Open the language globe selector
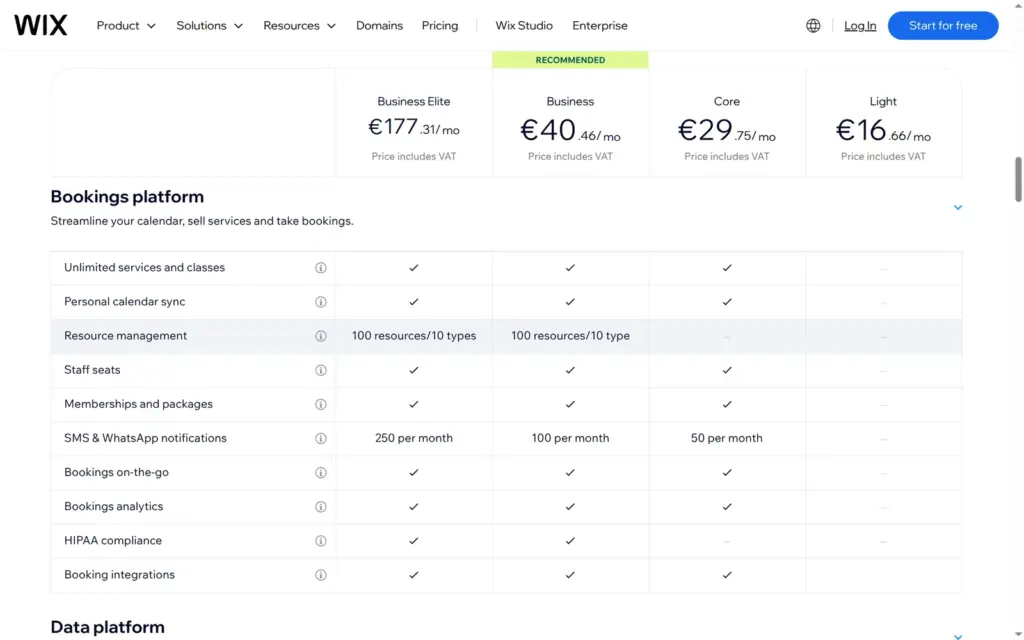Screen dimensions: 1024x640 pos(813,25)
